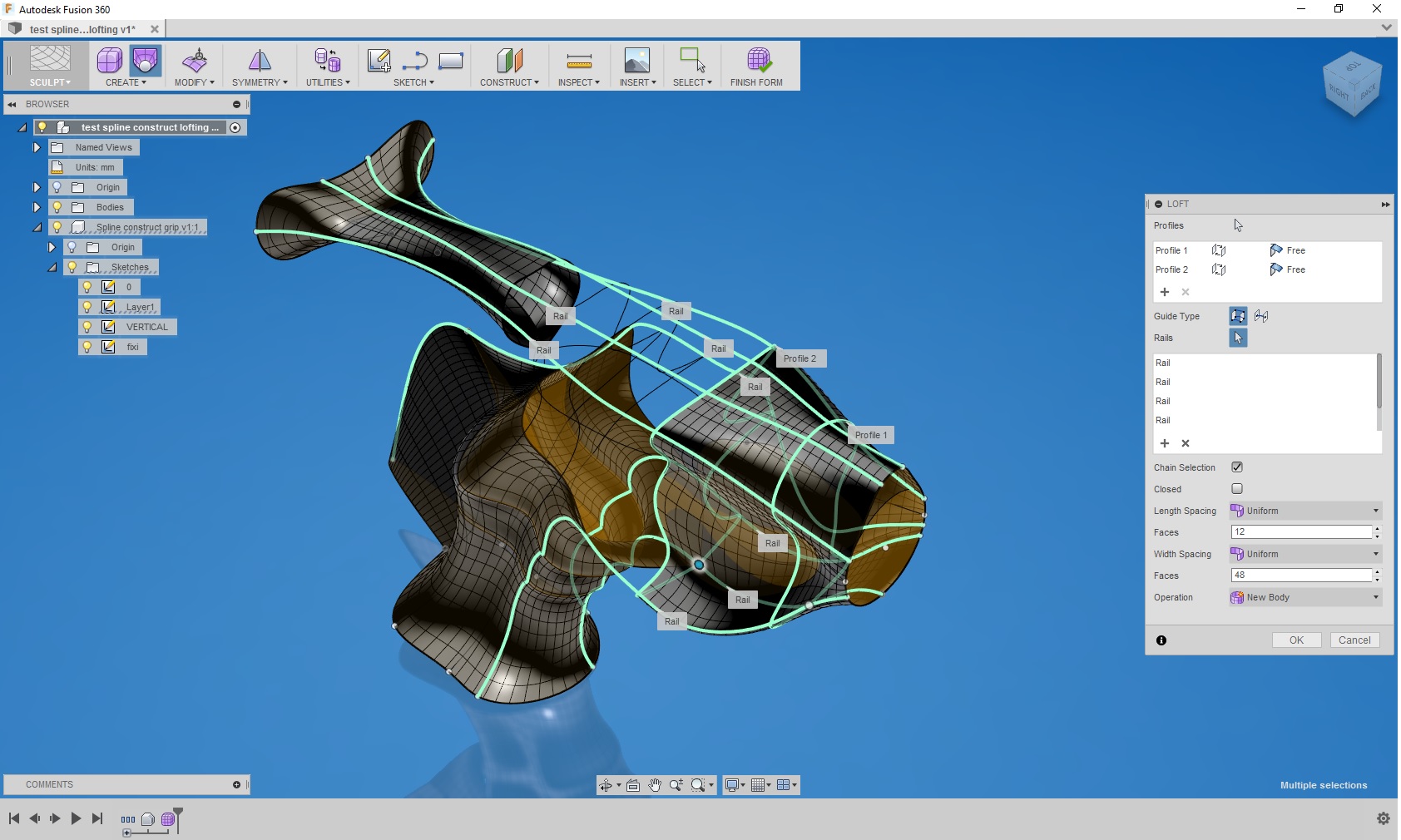
Task: Play the timeline
Action: 76,818
